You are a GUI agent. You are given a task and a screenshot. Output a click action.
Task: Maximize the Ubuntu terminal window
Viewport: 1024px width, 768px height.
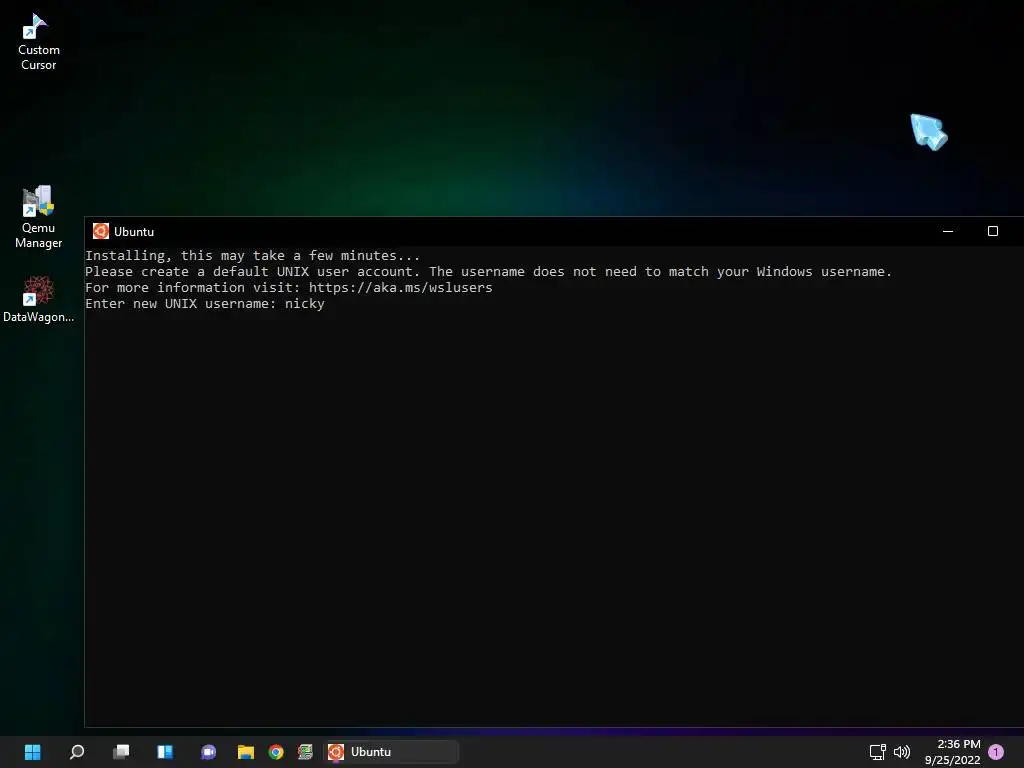[x=993, y=231]
